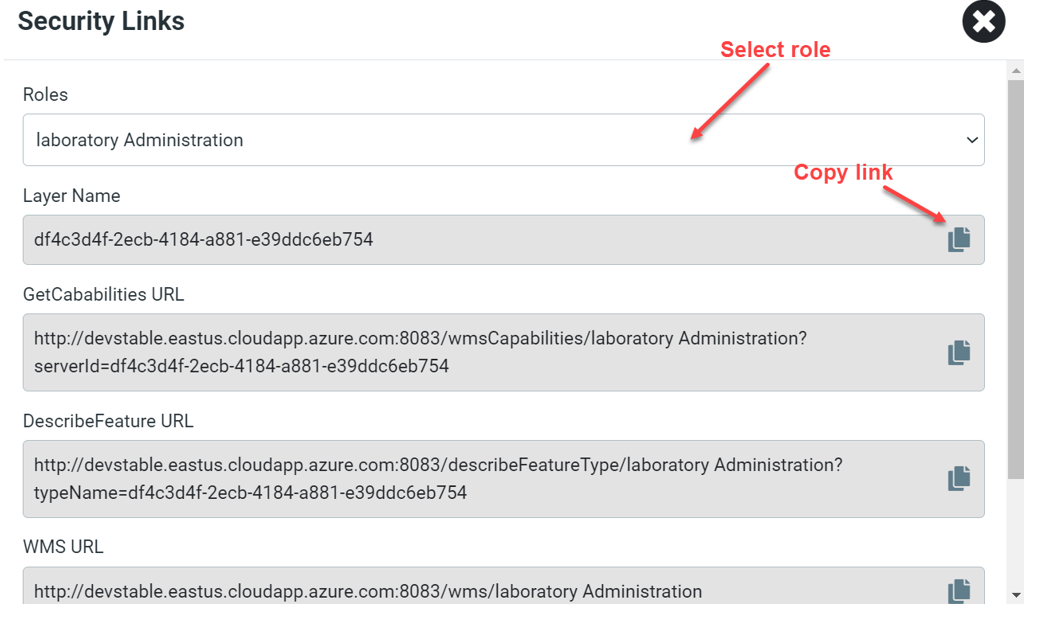1039x619 pixels.
Task: Open the Roles dropdown
Action: tap(504, 140)
